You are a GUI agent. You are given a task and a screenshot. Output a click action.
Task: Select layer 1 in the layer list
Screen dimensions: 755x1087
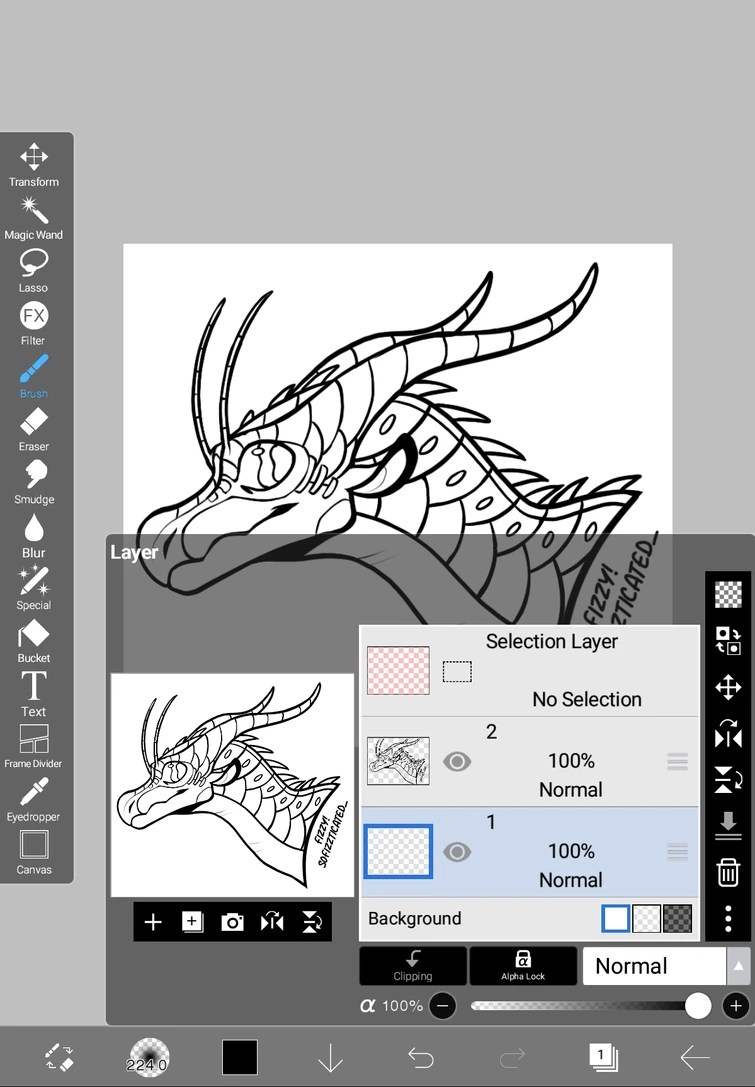click(530, 852)
